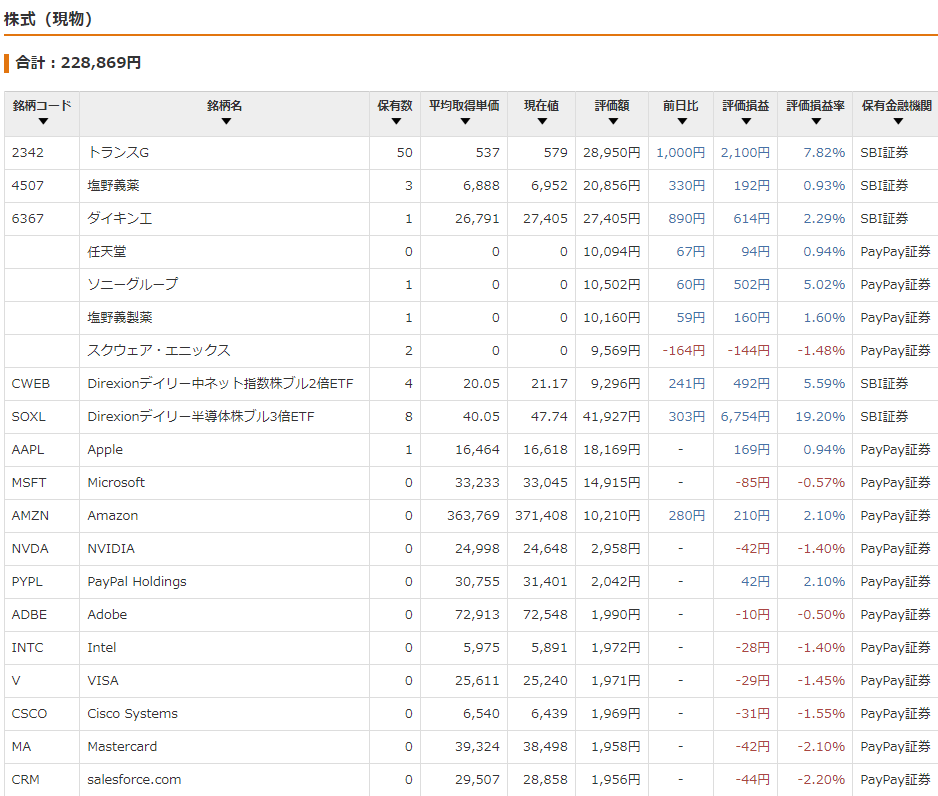Sort by 銘柄名 column arrow
938x796 pixels.
(x=226, y=121)
